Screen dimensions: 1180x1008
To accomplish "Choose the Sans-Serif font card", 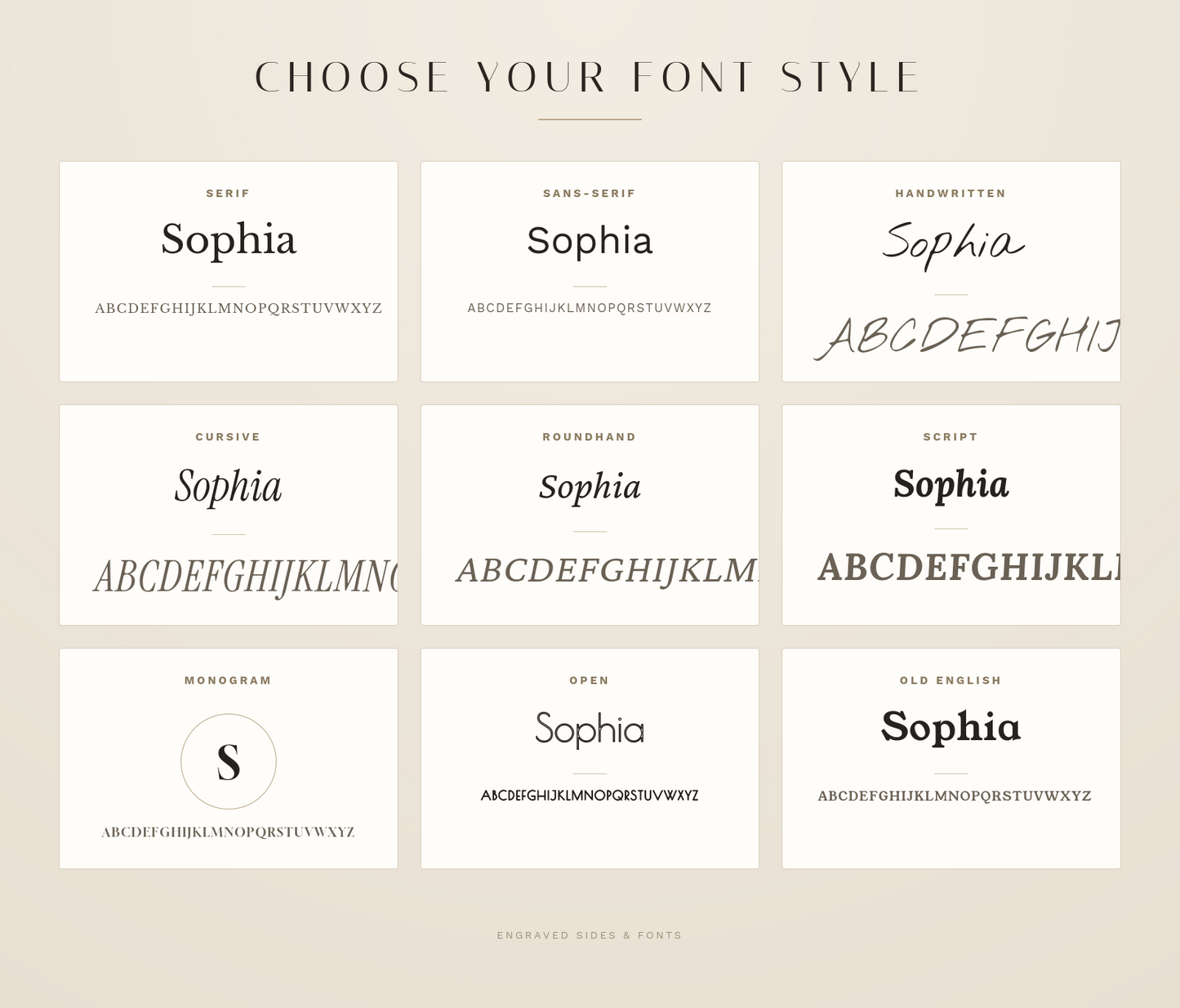I will click(x=590, y=271).
